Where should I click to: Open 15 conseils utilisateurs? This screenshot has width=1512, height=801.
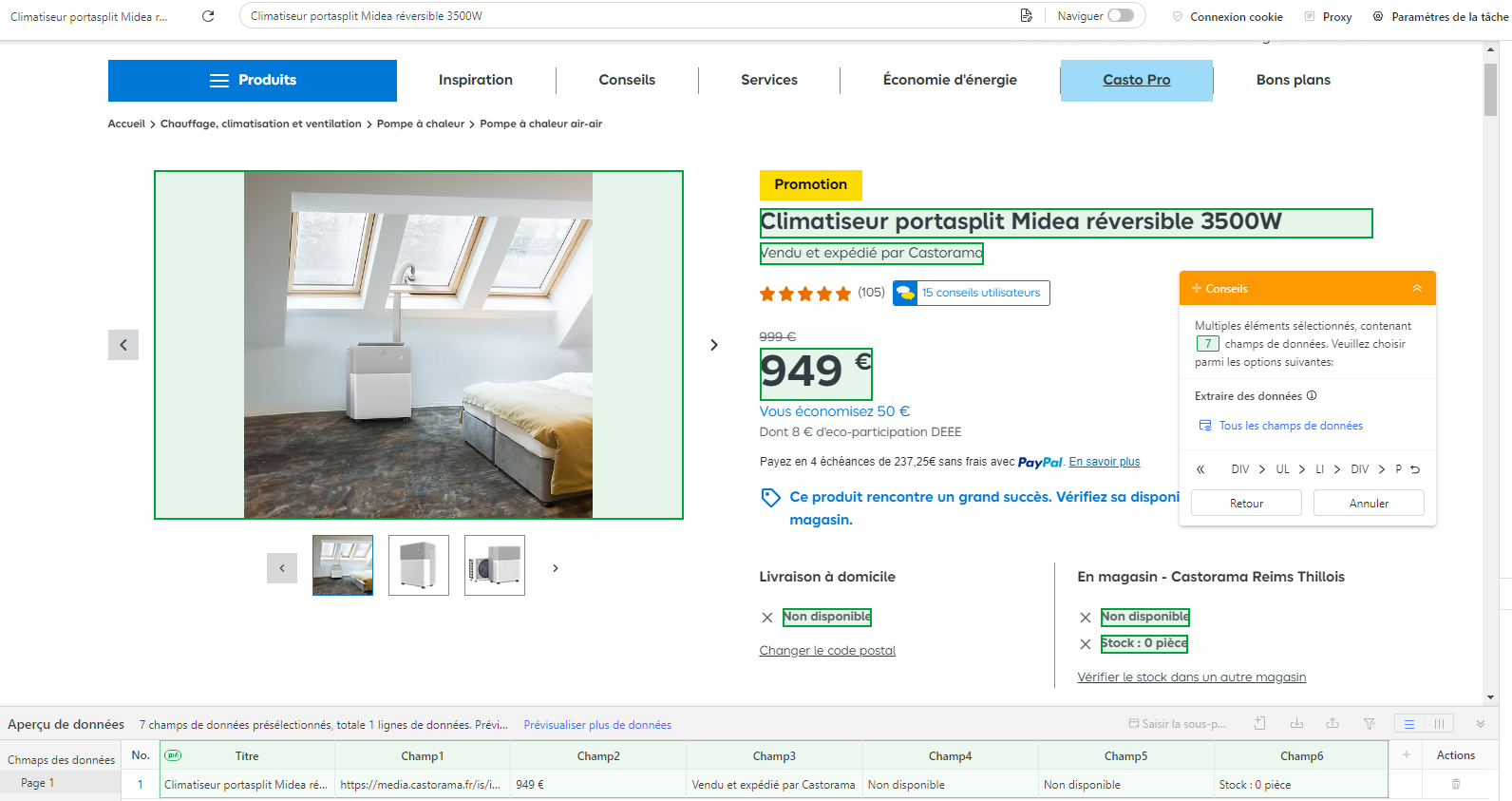click(x=972, y=294)
